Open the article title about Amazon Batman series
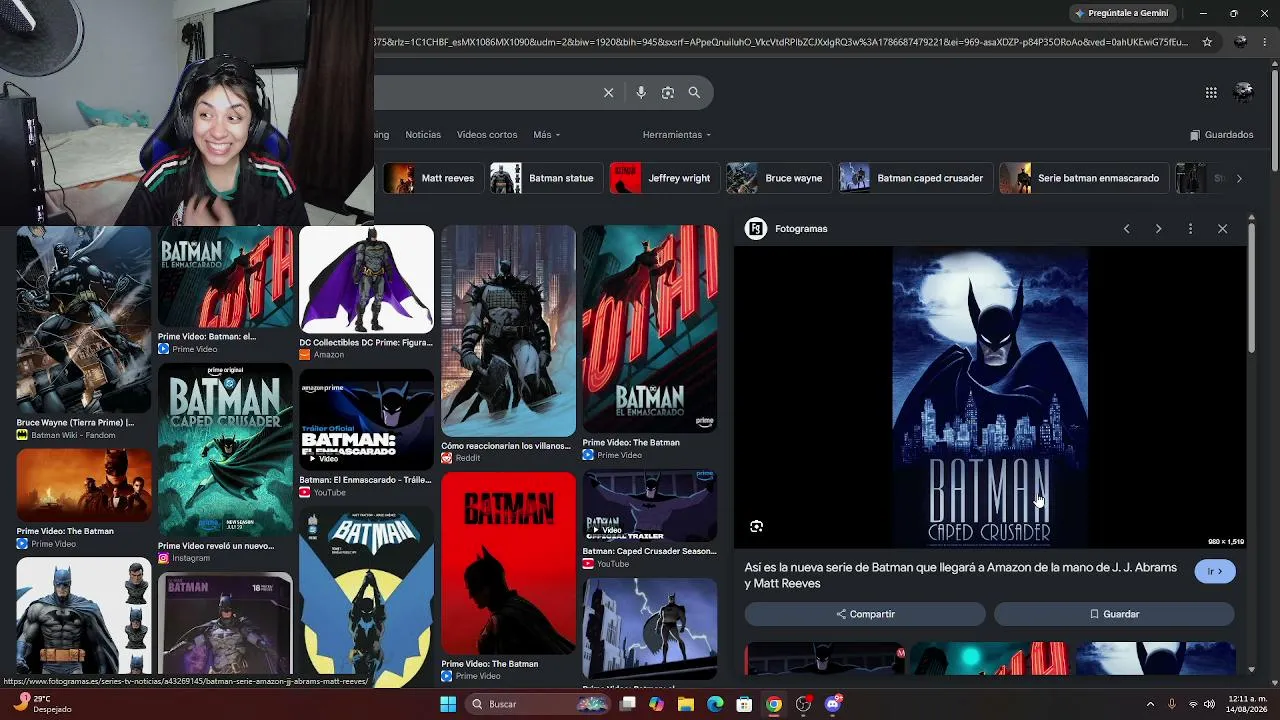 coord(960,576)
